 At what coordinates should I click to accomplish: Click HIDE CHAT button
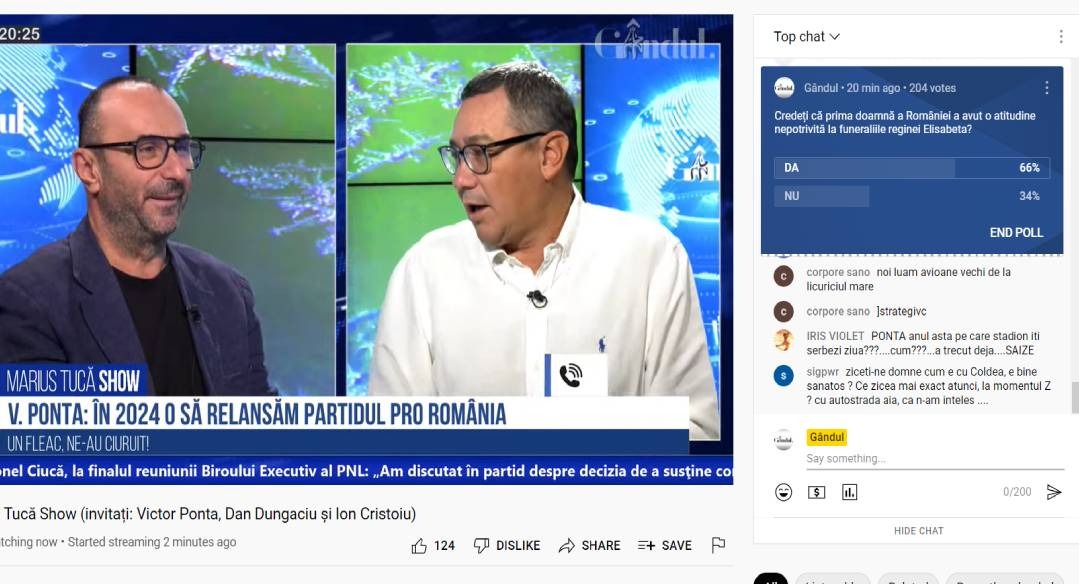pyautogui.click(x=918, y=530)
